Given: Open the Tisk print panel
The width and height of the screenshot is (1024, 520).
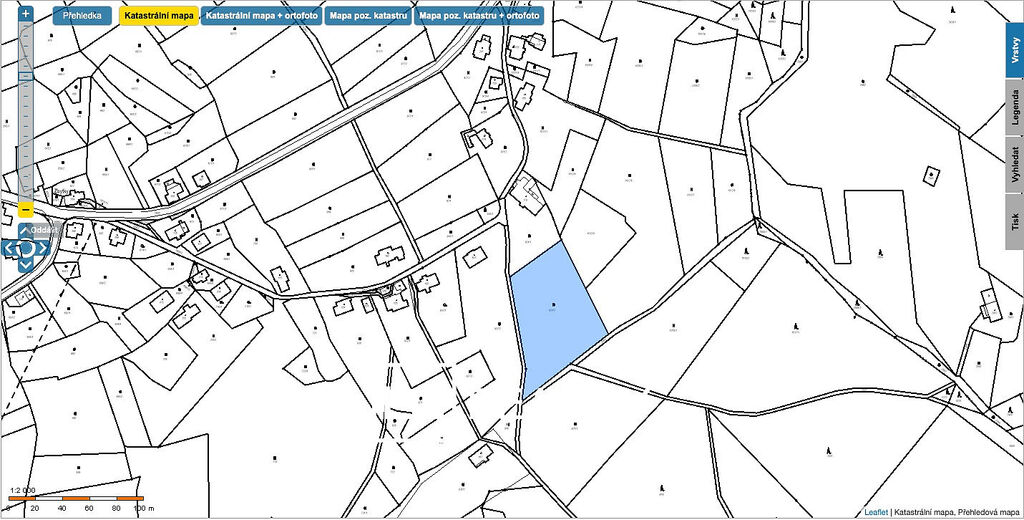Looking at the screenshot, I should pos(1014,222).
